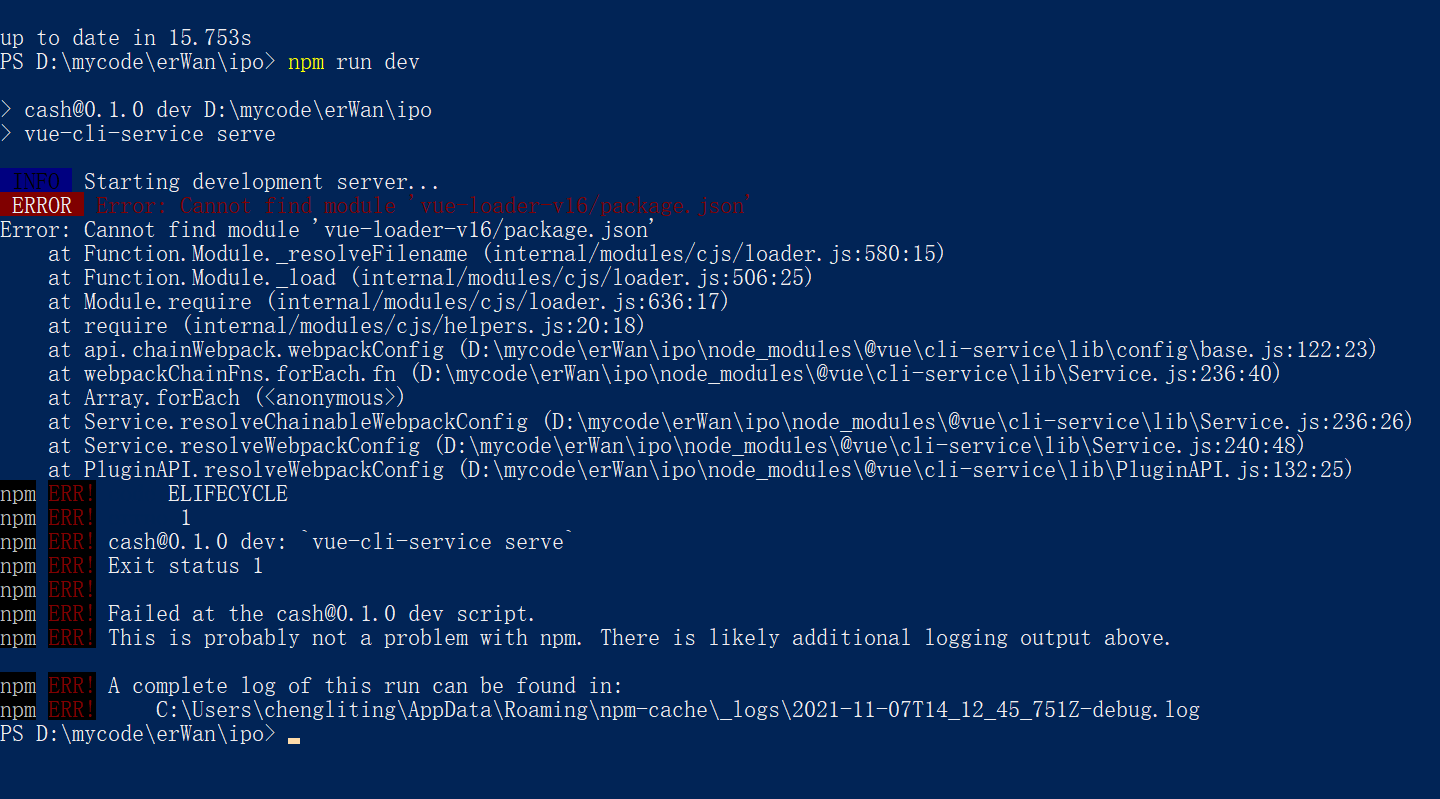The height and width of the screenshot is (799, 1440).
Task: Click the "up to date in 15.753s" text
Action: coord(126,38)
